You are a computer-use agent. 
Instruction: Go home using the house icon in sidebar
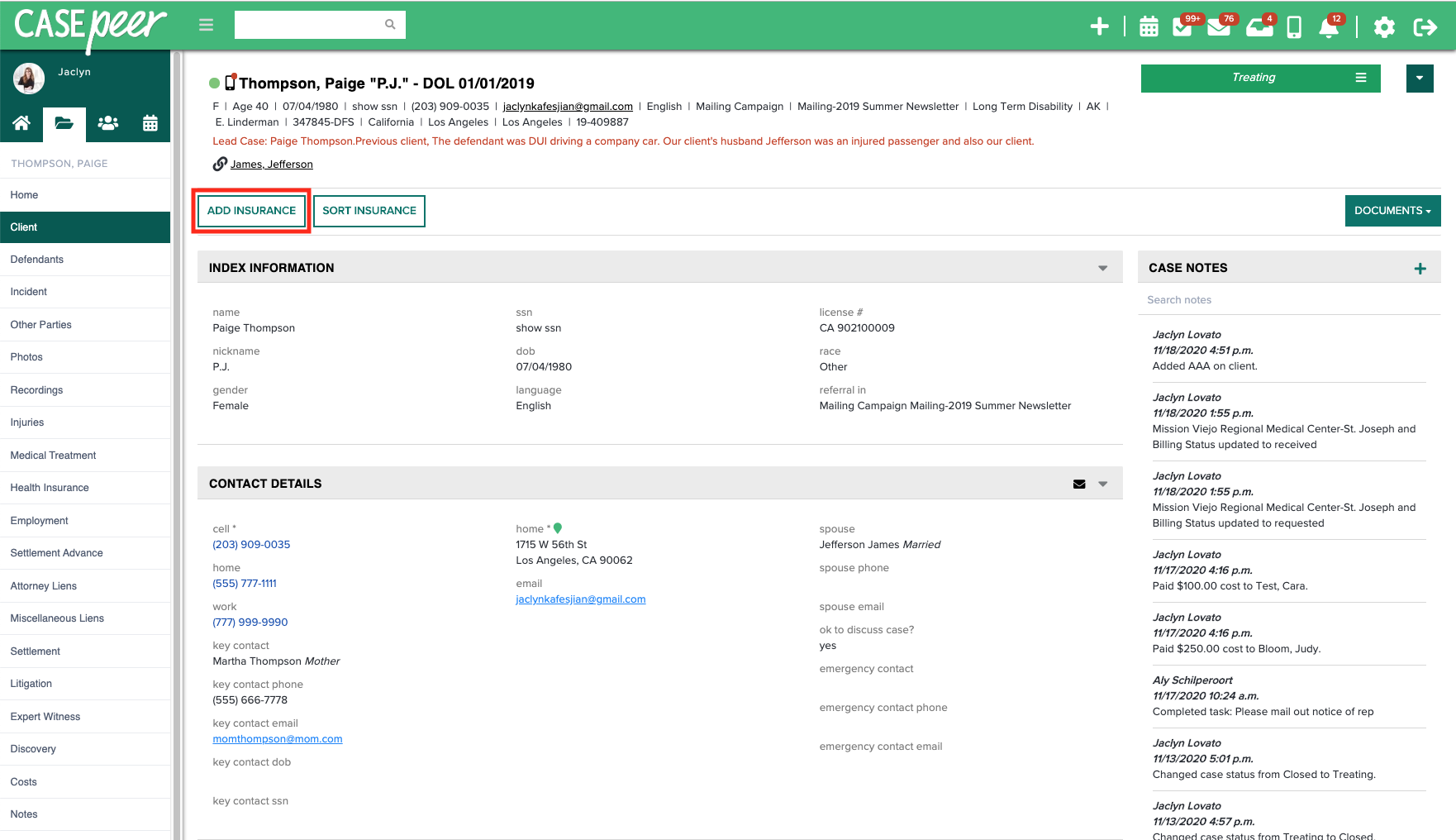21,123
